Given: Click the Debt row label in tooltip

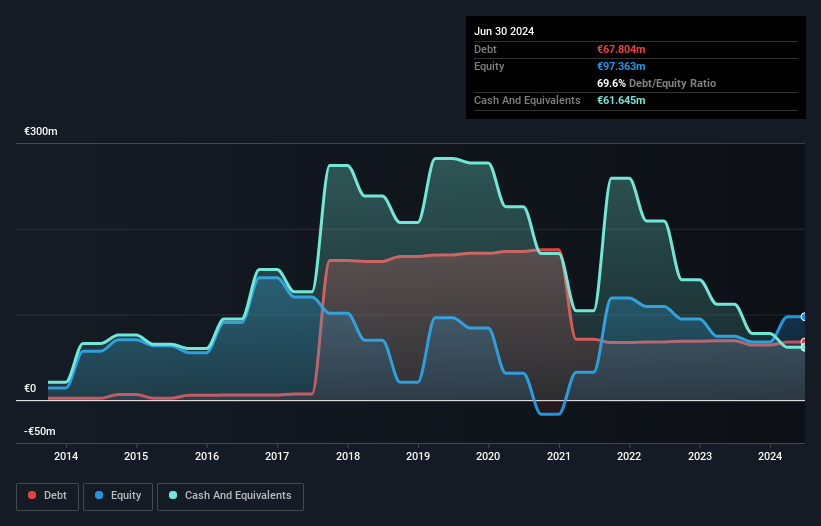Looking at the screenshot, I should point(485,49).
